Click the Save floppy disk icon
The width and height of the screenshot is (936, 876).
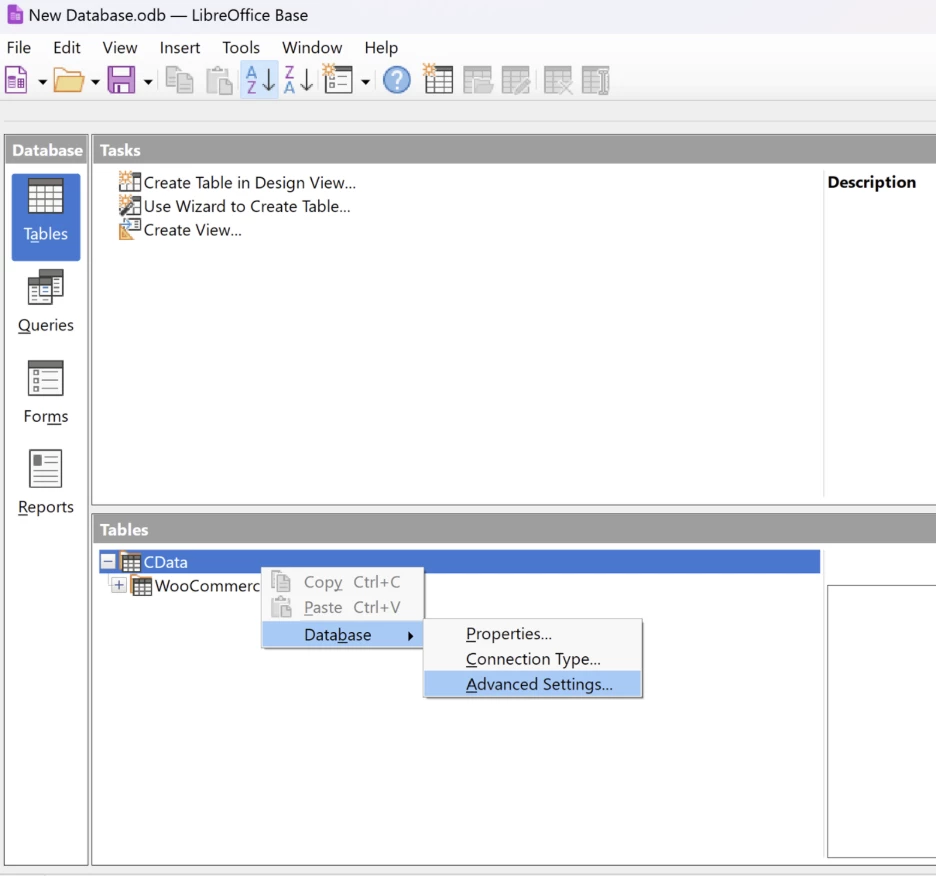(121, 80)
